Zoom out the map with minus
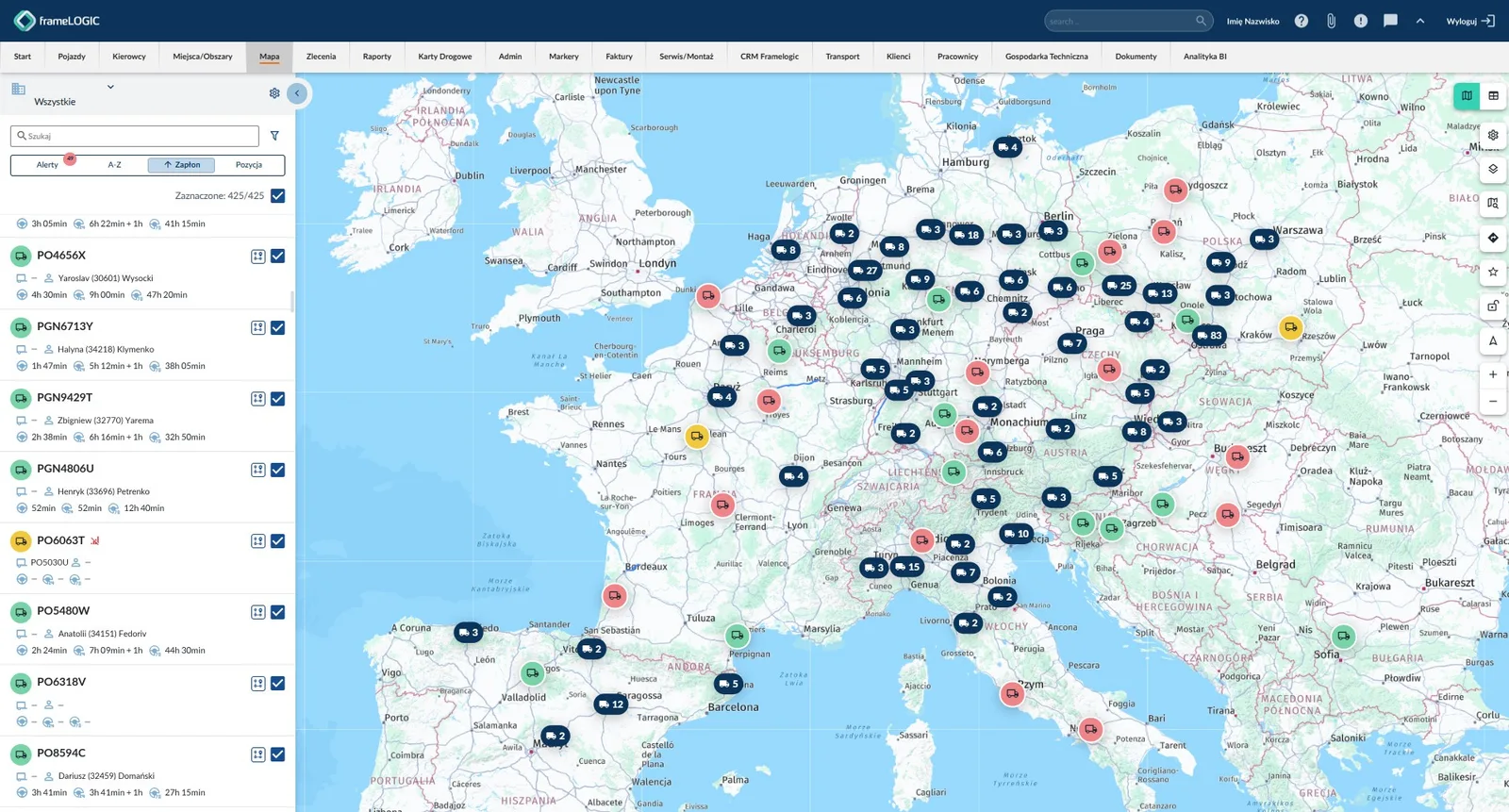Viewport: 1509px width, 812px height. [x=1493, y=402]
